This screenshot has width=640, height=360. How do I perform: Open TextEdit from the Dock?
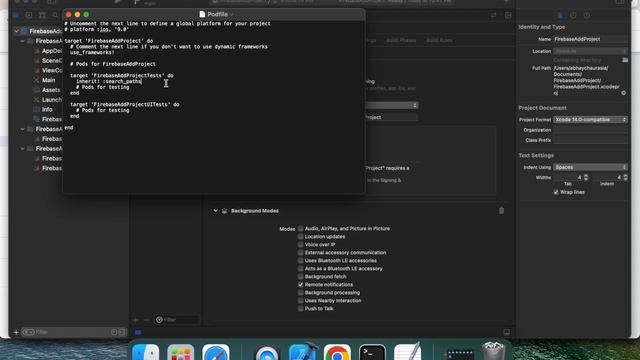pyautogui.click(x=407, y=352)
